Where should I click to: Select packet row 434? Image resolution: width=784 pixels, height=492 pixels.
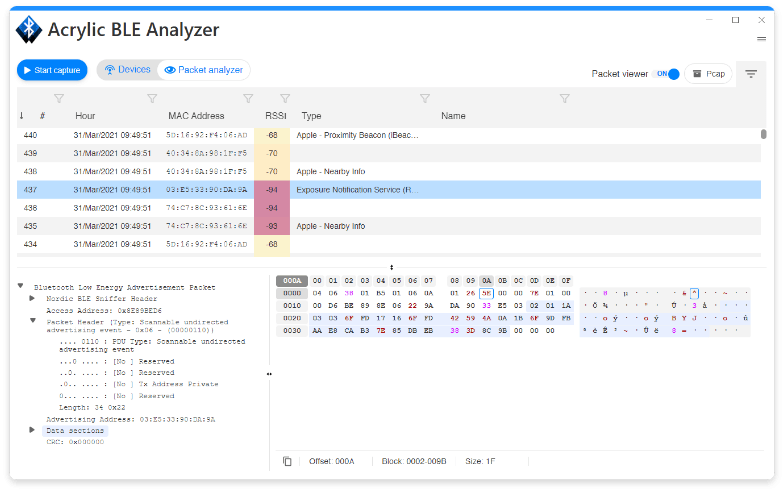click(389, 244)
